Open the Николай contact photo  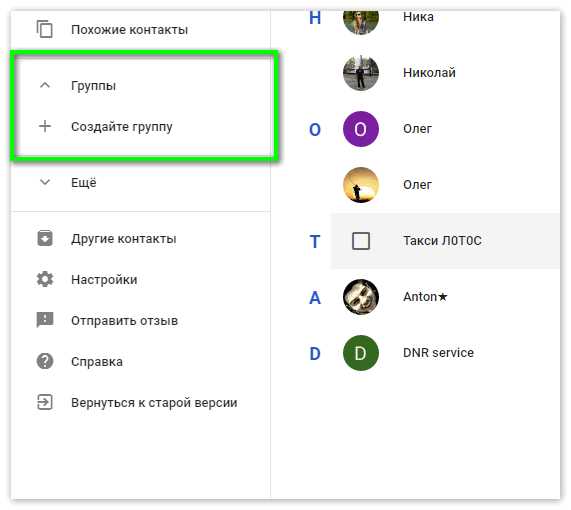tap(361, 73)
